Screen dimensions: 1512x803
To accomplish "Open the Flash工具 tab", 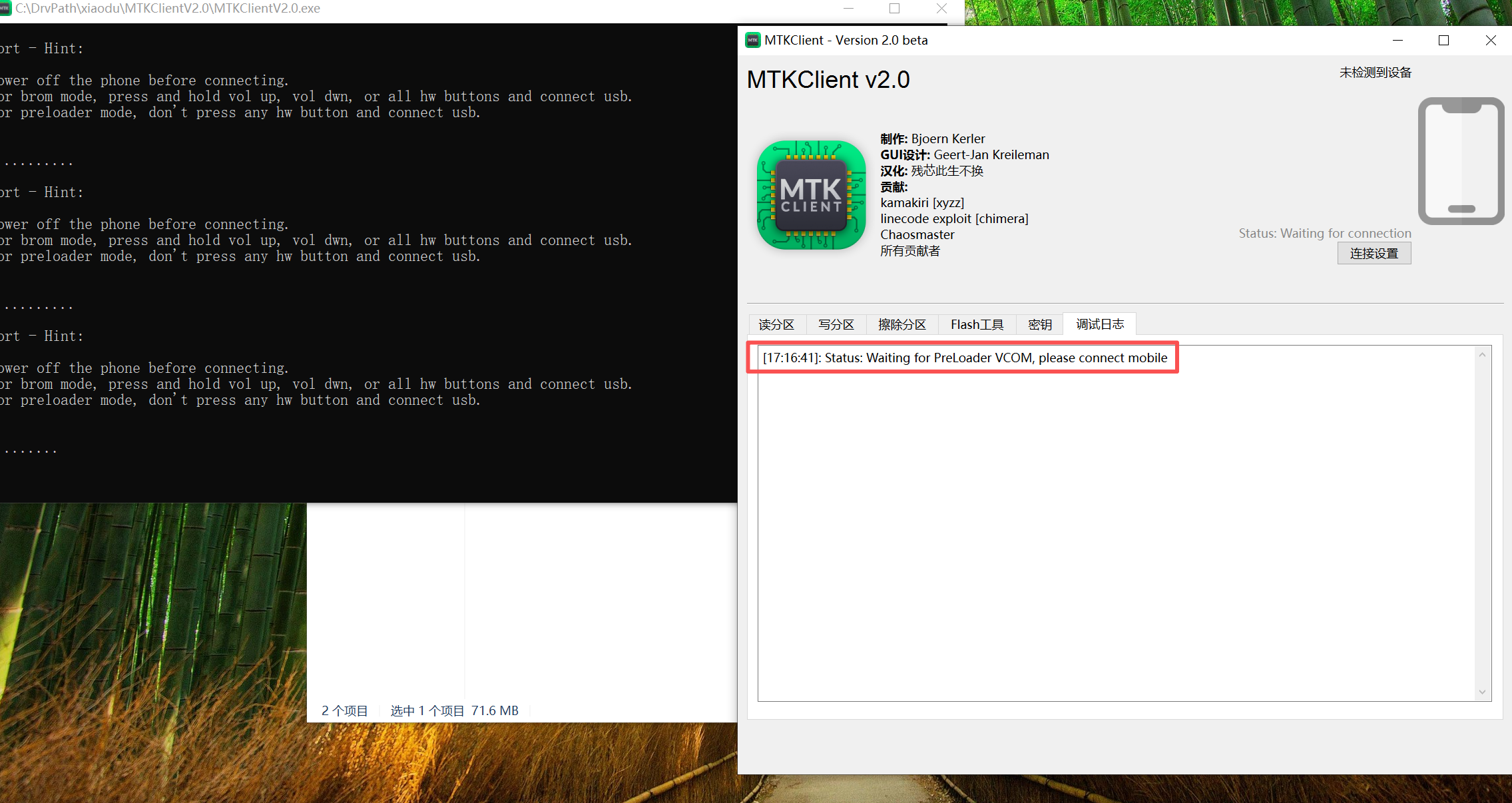I will (x=977, y=324).
